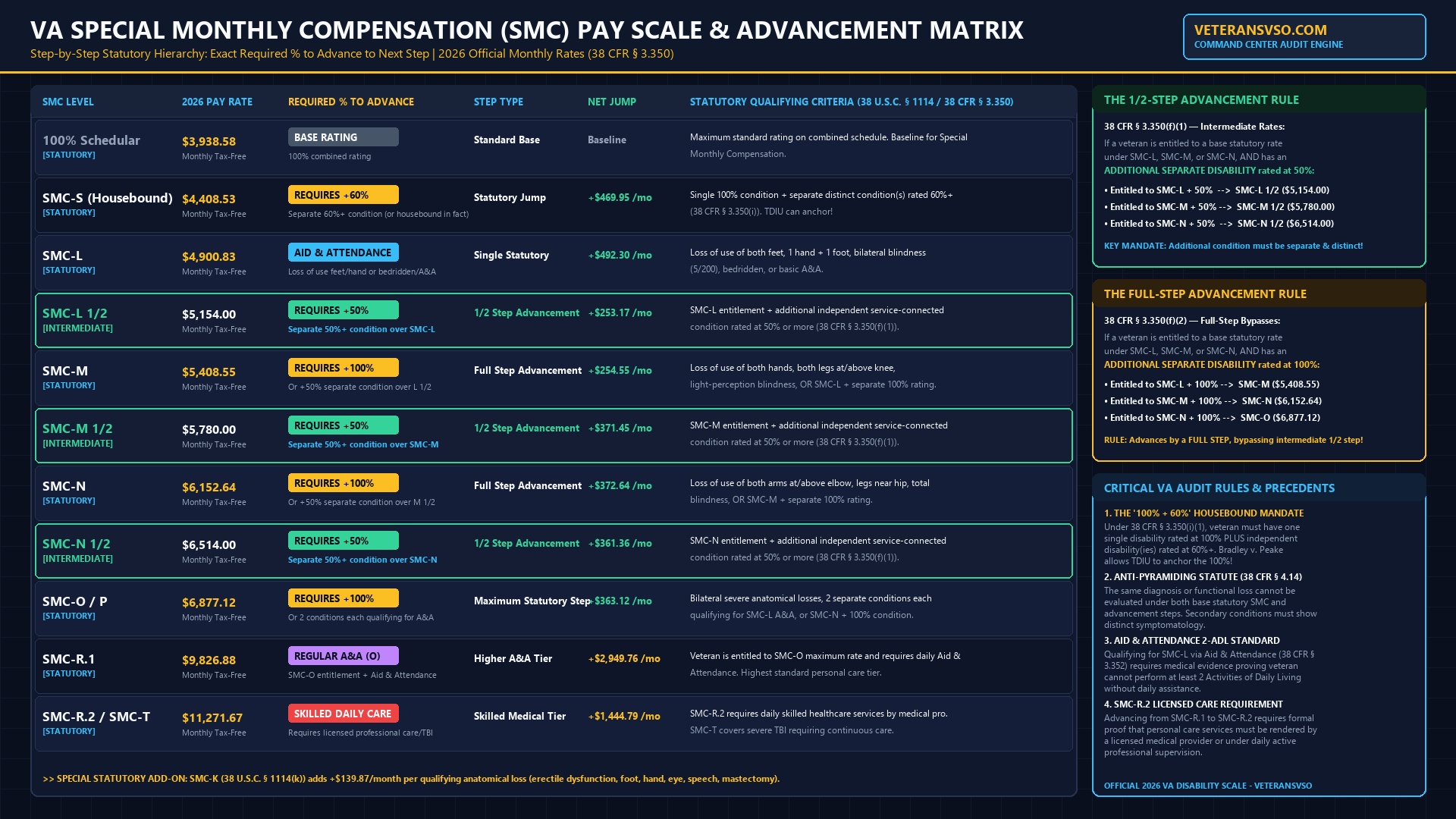The width and height of the screenshot is (1456, 819).
Task: Click the NET JUMP column header
Action: pyautogui.click(x=612, y=102)
